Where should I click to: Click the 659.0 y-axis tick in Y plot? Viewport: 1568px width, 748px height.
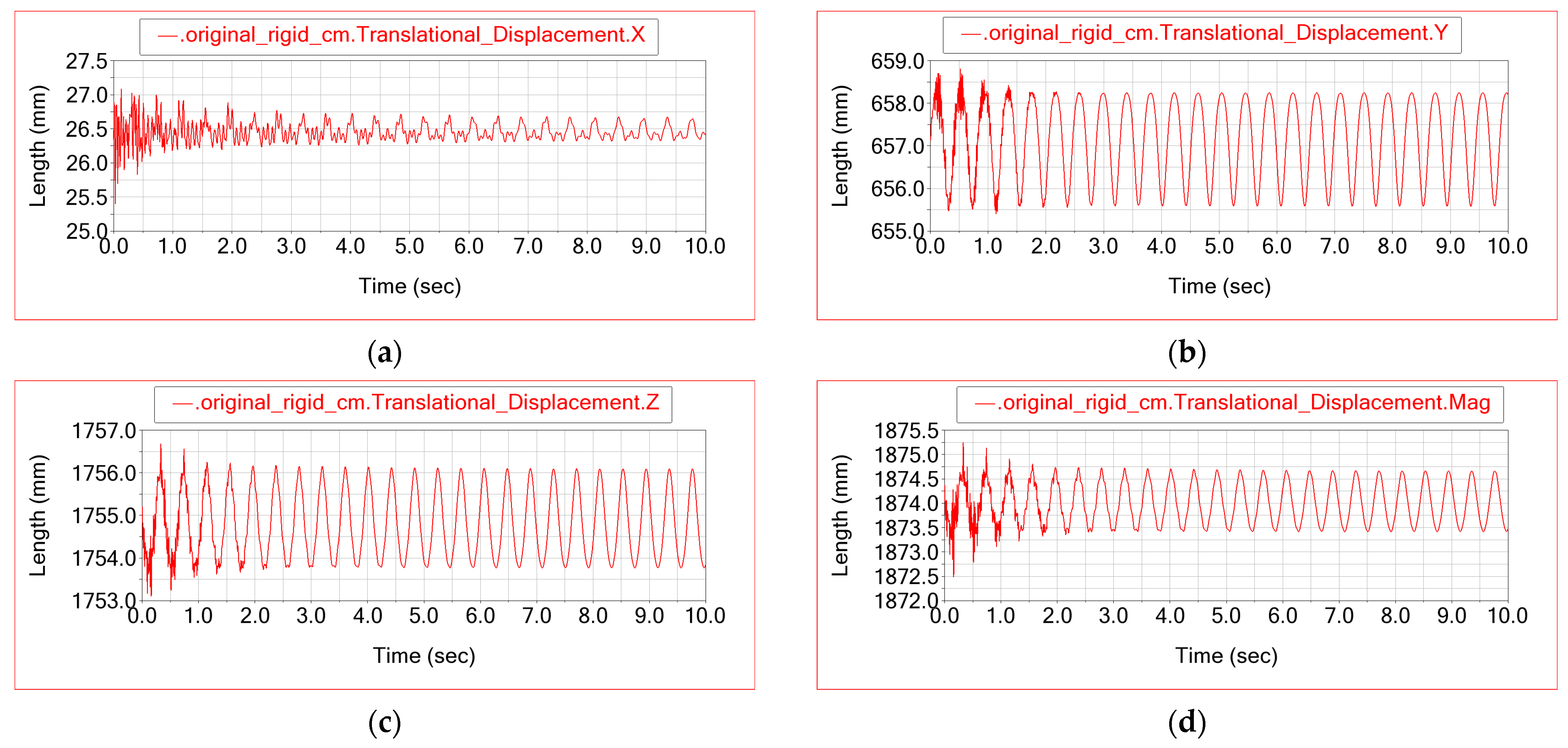(897, 62)
